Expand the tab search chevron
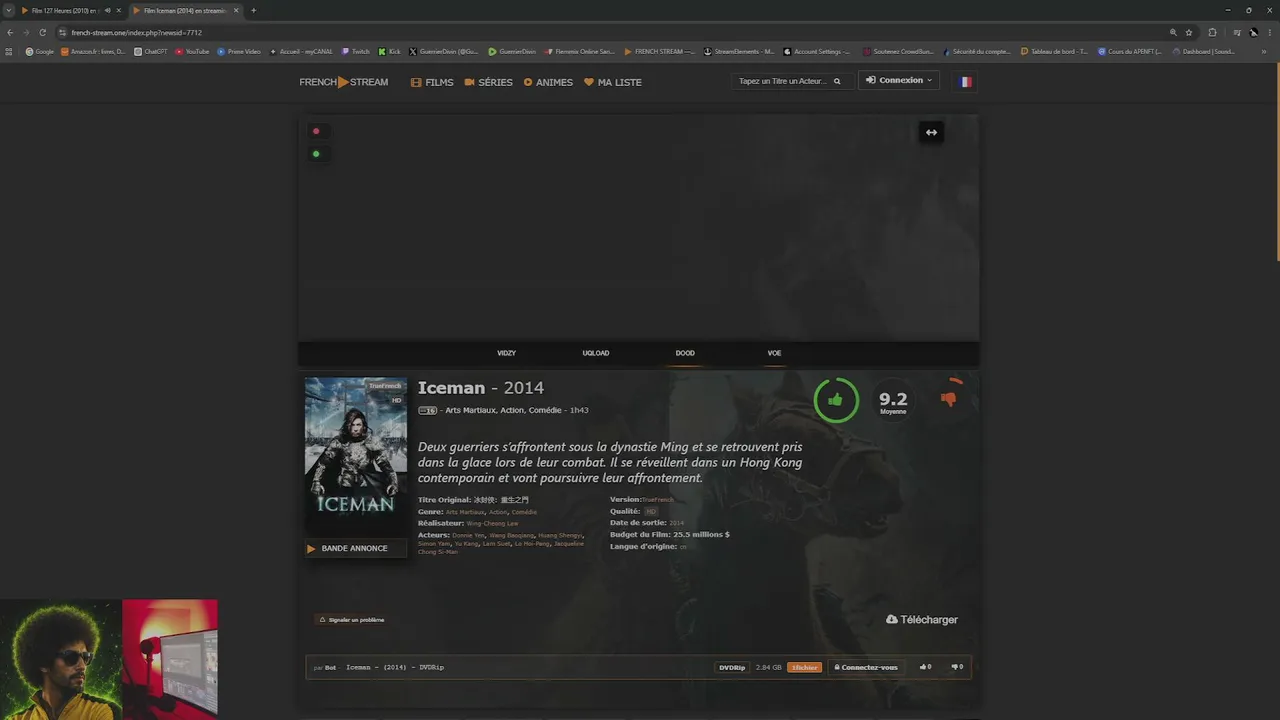 [9, 11]
